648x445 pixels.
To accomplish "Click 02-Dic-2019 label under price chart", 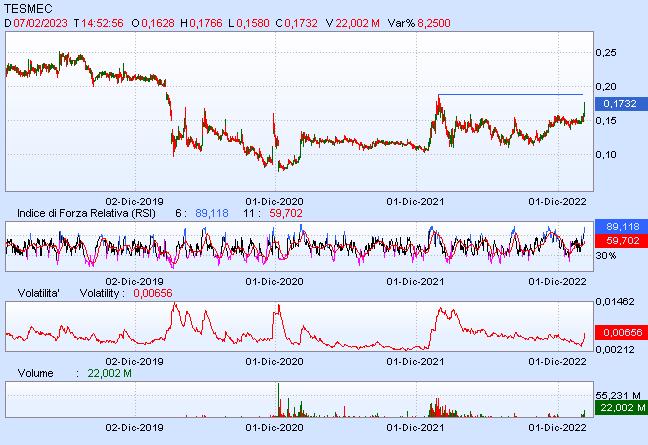I will click(134, 202).
